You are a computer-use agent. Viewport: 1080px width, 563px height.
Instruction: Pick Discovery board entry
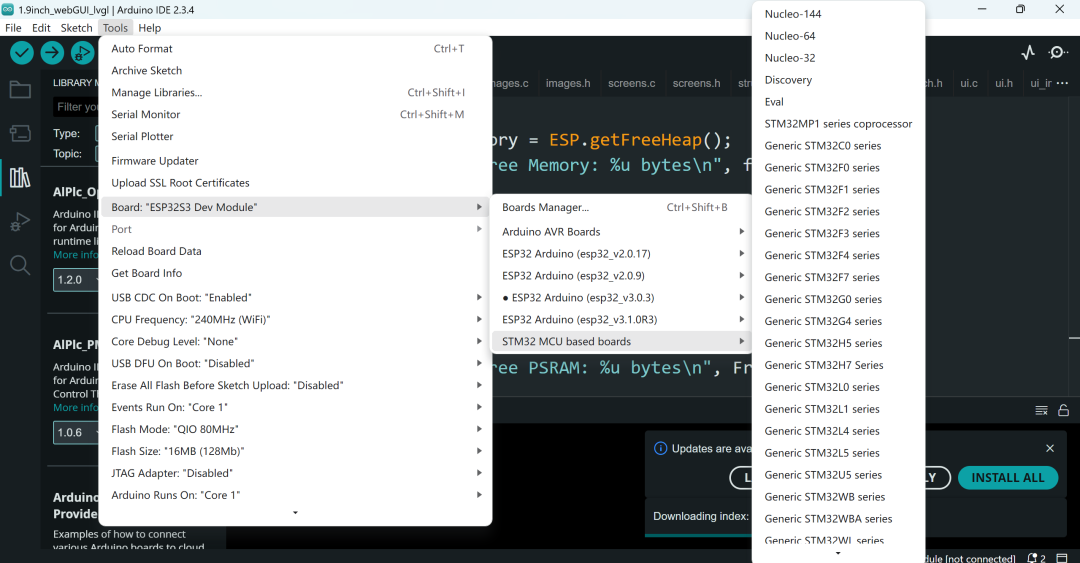coord(838,80)
